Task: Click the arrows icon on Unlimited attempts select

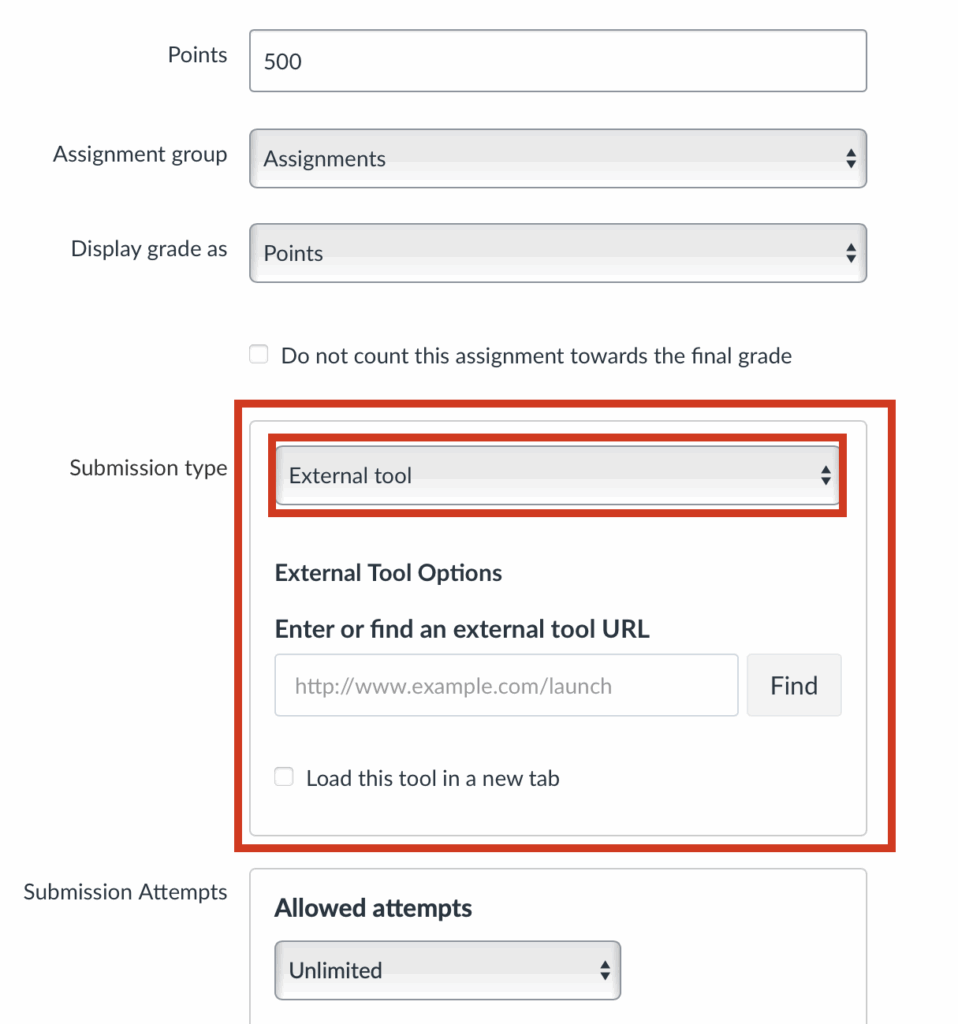Action: 604,970
